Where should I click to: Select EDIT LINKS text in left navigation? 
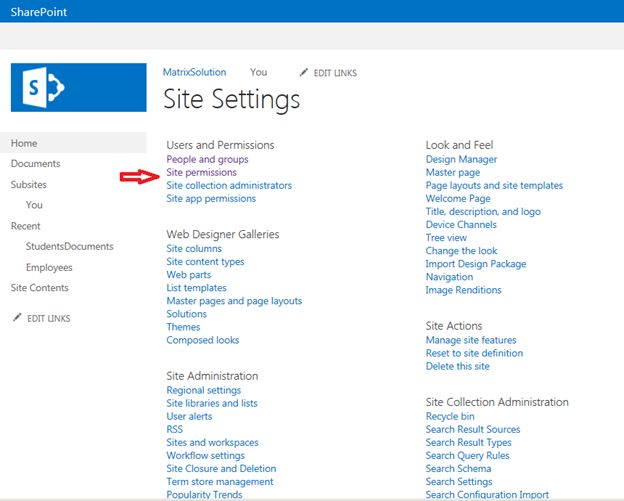click(49, 318)
